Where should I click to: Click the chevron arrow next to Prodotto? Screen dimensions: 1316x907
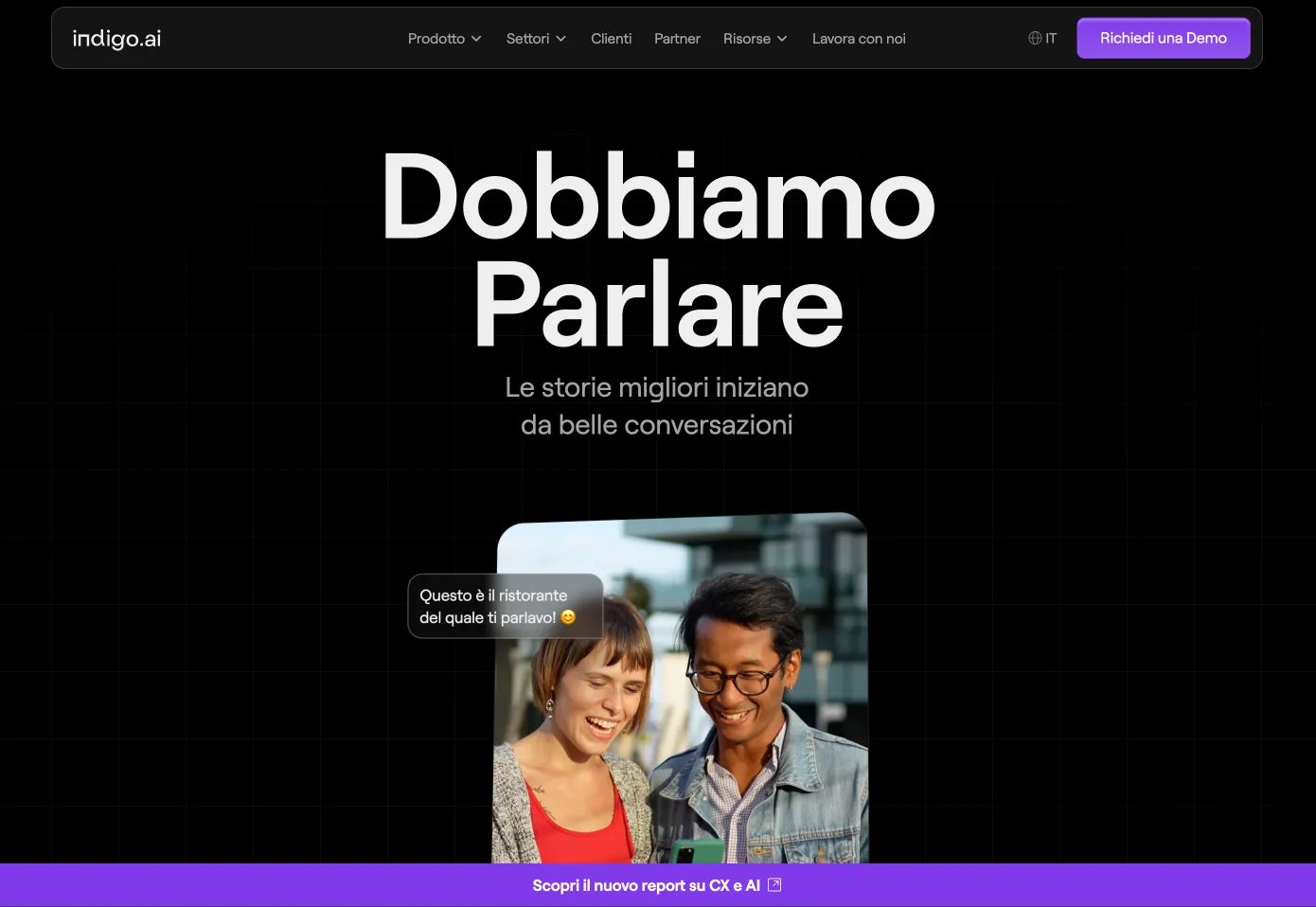pos(476,39)
